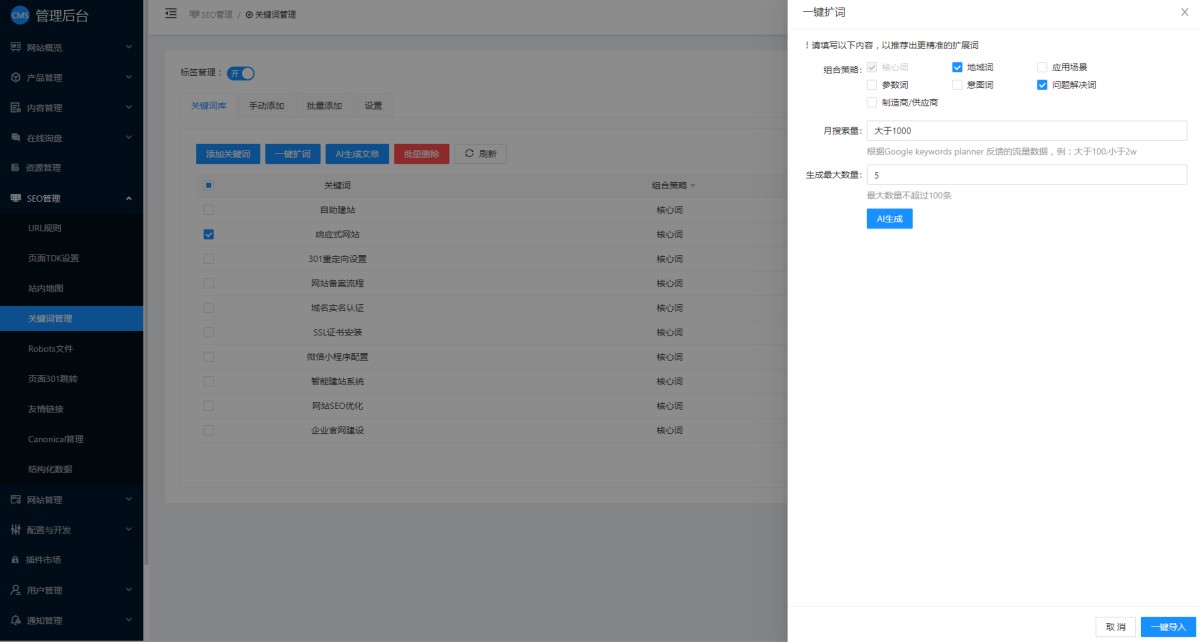Click the 配置与开发 sliders icon
The height and width of the screenshot is (642, 1200).
(x=15, y=529)
